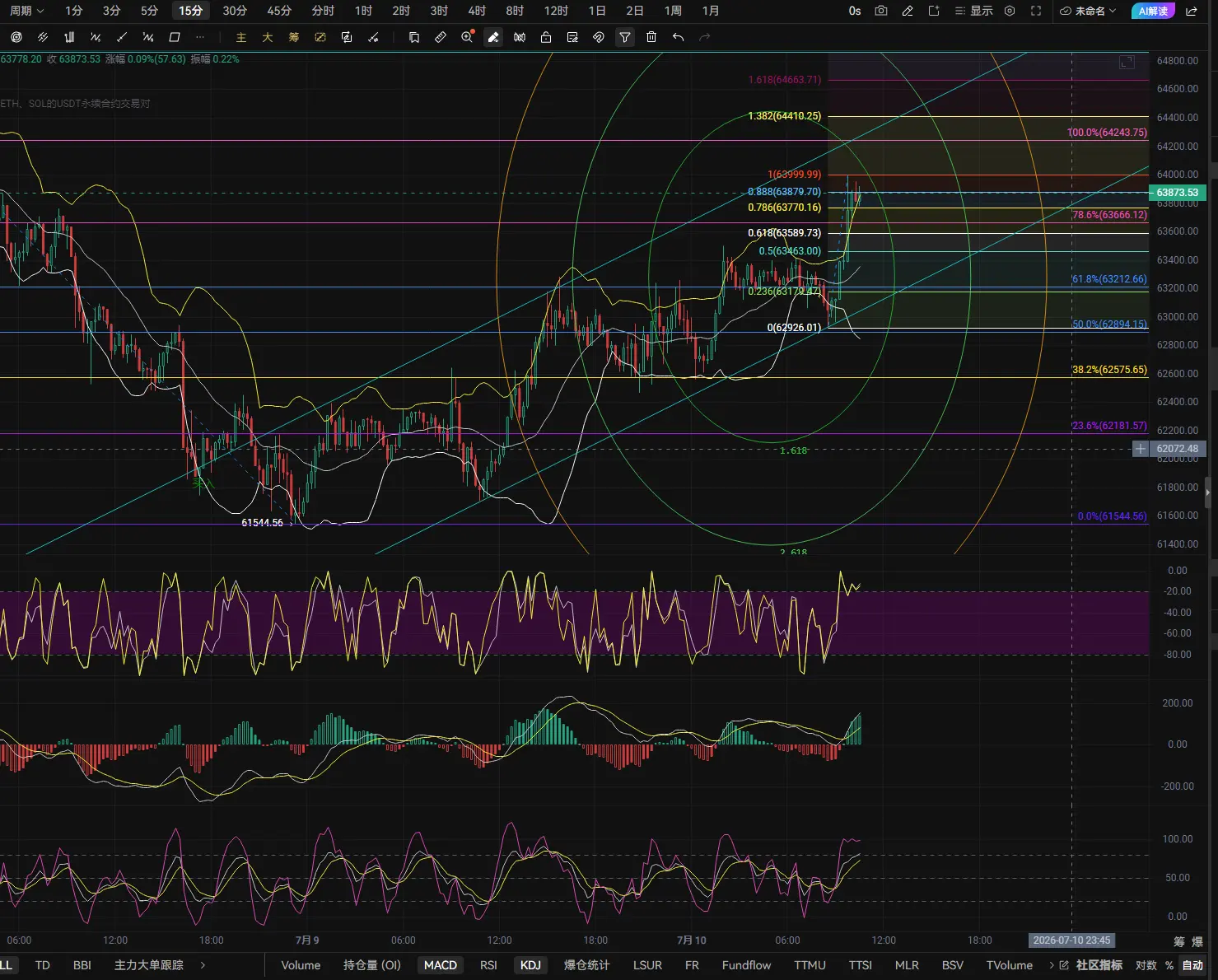This screenshot has height=980, width=1218.
Task: Select the wave pattern drawing tool
Action: (x=96, y=37)
